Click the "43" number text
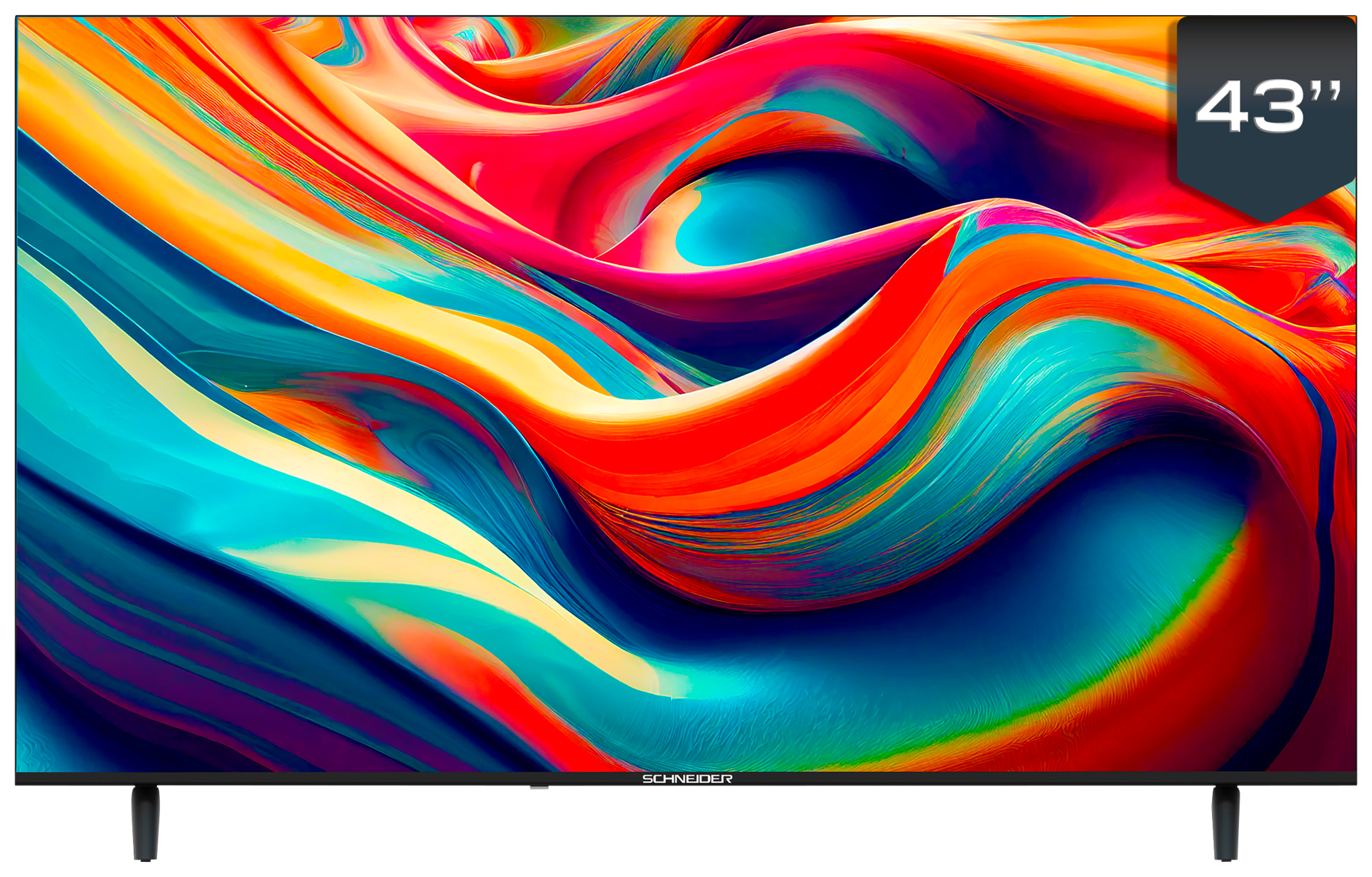1372x877 pixels. click(1249, 106)
